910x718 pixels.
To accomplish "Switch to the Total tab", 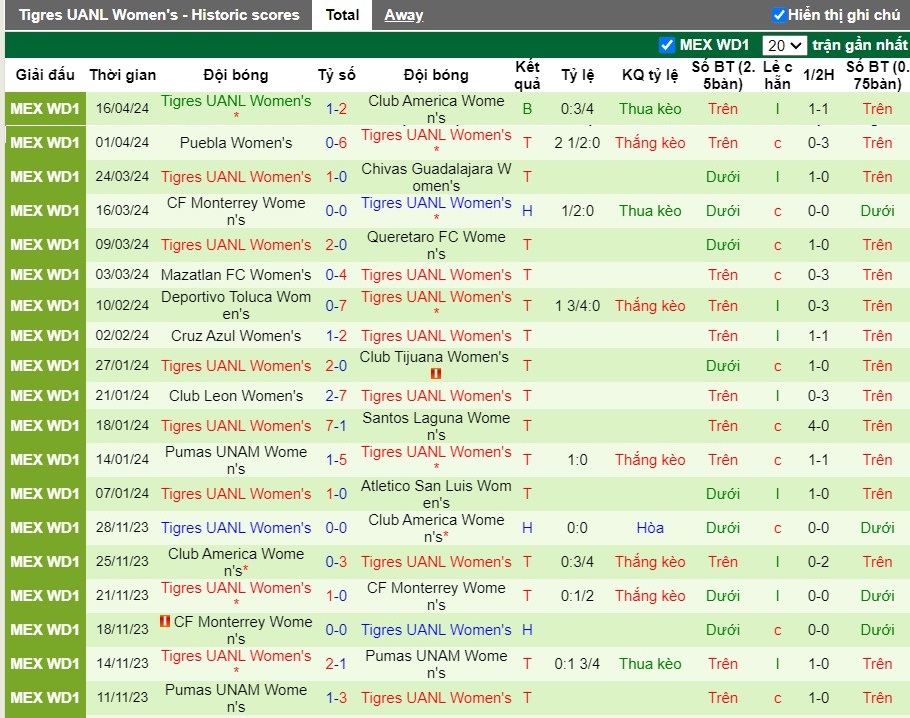I will coord(342,15).
